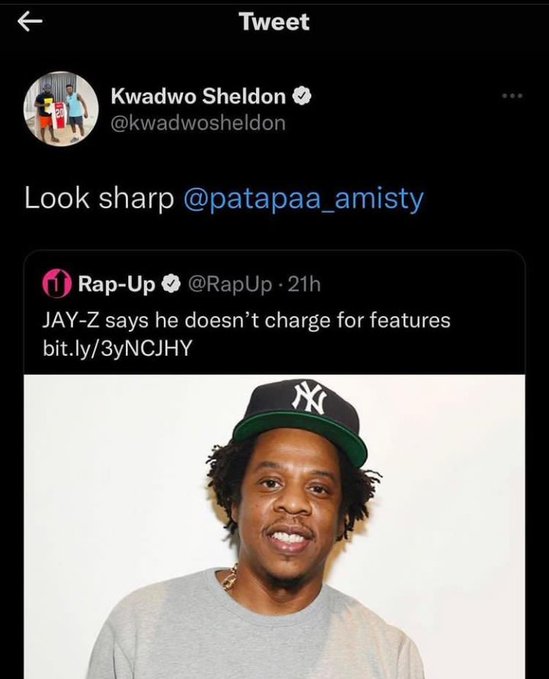Follow the bit.ly/3yNCJHY link
Image resolution: width=549 pixels, height=679 pixels.
click(x=117, y=349)
